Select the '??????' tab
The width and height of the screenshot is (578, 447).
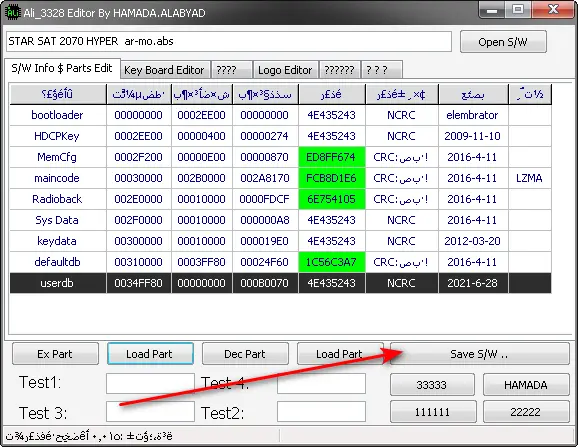(340, 70)
